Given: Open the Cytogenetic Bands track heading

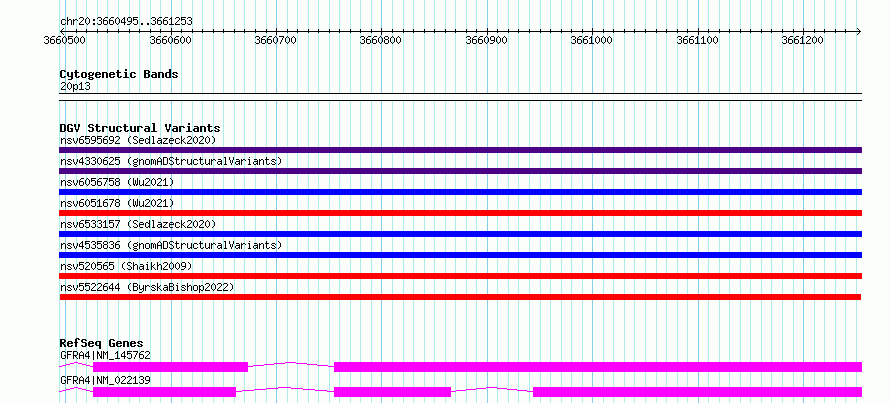Looking at the screenshot, I should pyautogui.click(x=119, y=74).
